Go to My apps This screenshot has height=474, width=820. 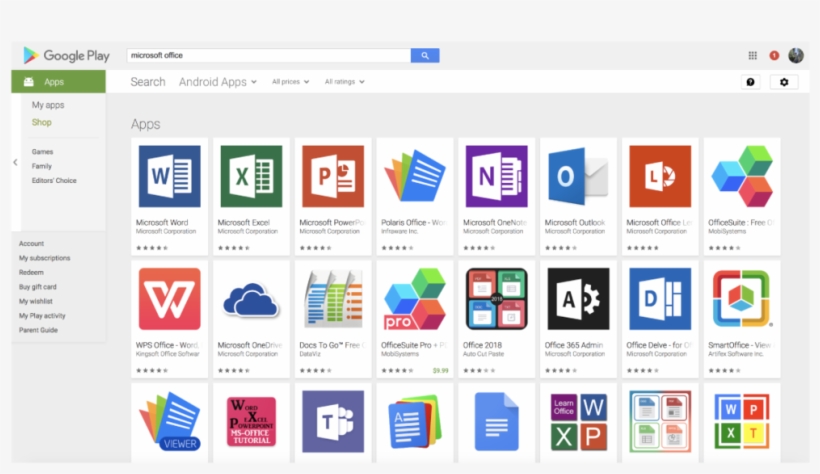48,105
